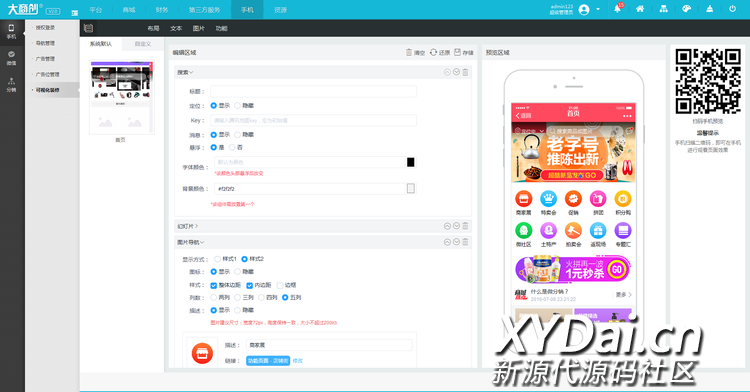Go to the home house icon in header
750x392 pixels.
[640, 9]
